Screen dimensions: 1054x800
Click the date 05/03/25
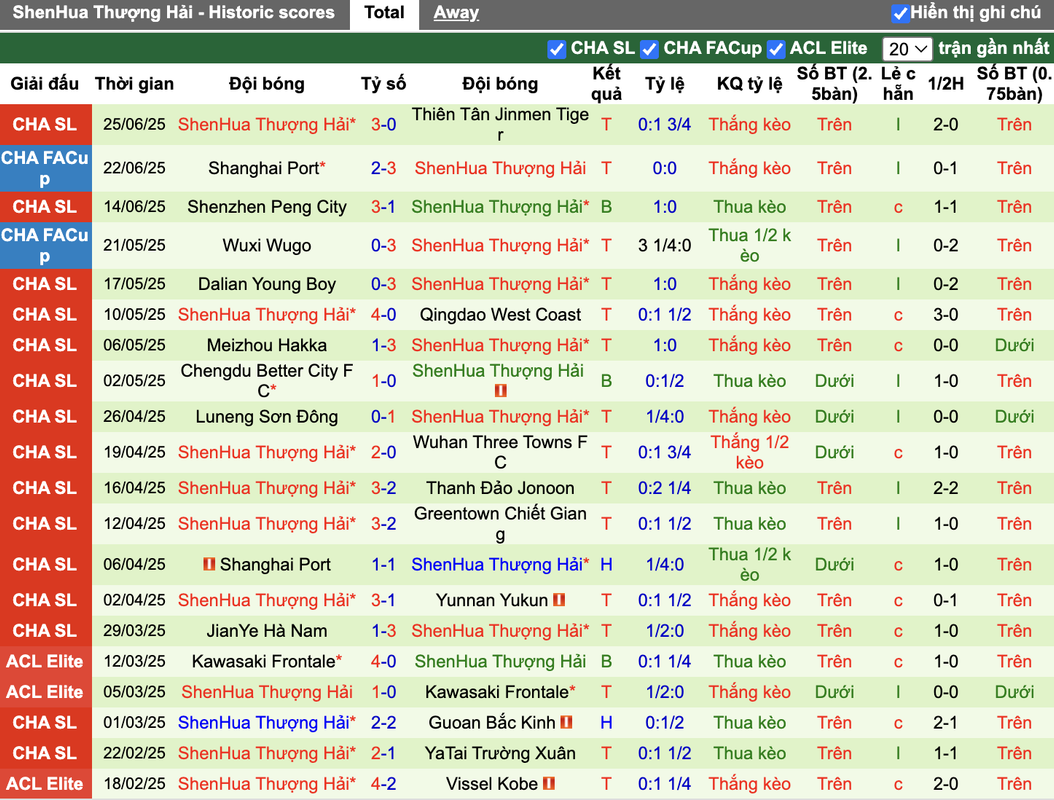(x=134, y=692)
